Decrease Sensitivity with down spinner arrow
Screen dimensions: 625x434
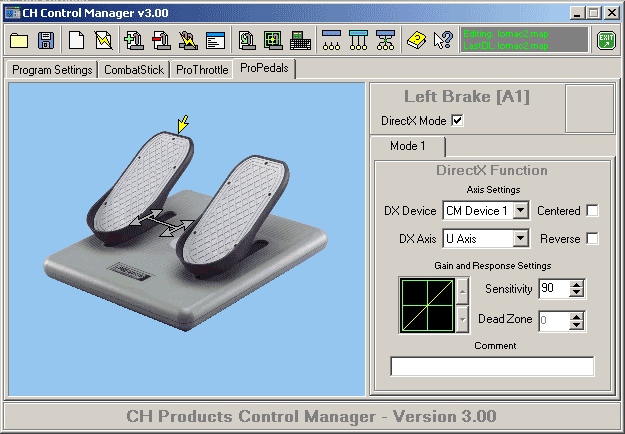click(x=576, y=293)
